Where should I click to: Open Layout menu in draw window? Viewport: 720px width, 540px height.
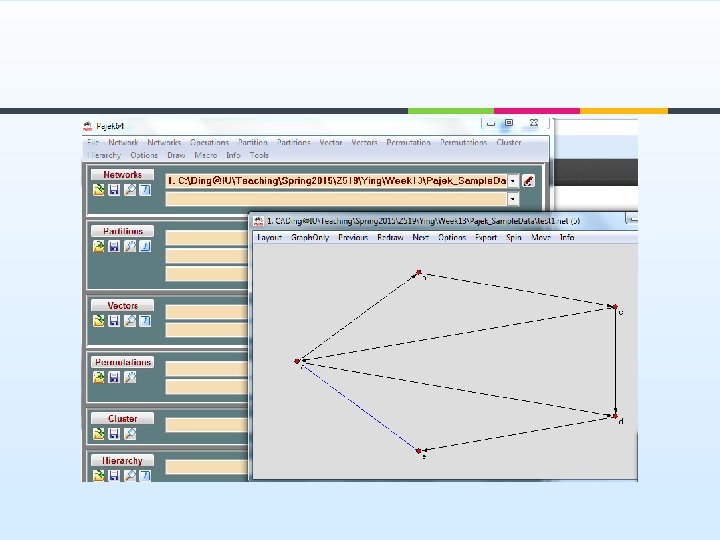(269, 237)
